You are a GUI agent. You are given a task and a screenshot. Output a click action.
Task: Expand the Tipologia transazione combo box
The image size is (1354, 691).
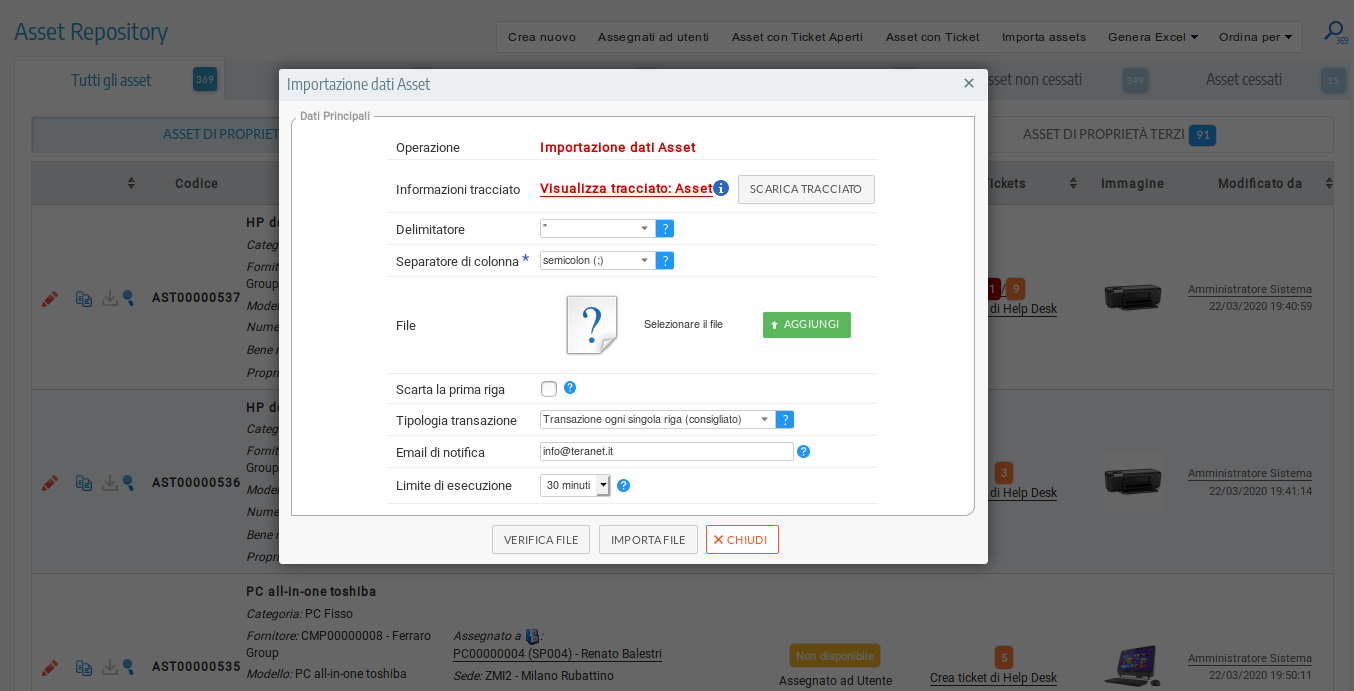pos(657,420)
